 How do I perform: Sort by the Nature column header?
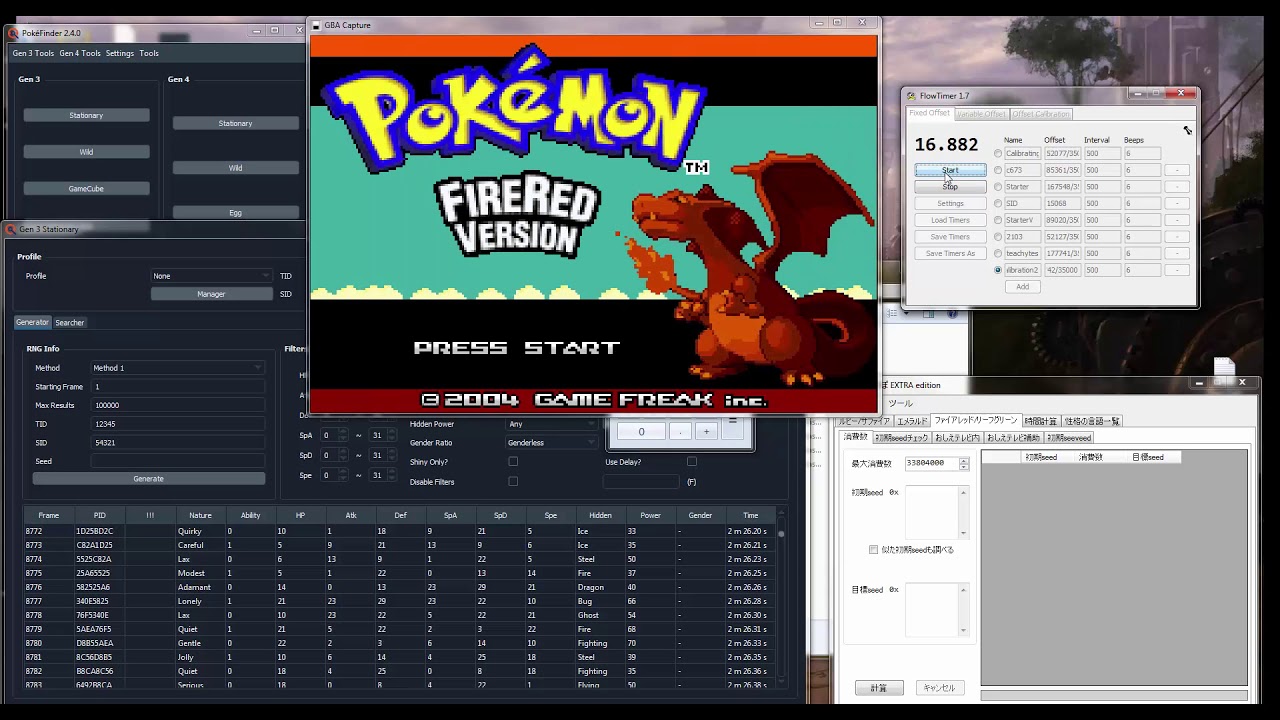(200, 515)
